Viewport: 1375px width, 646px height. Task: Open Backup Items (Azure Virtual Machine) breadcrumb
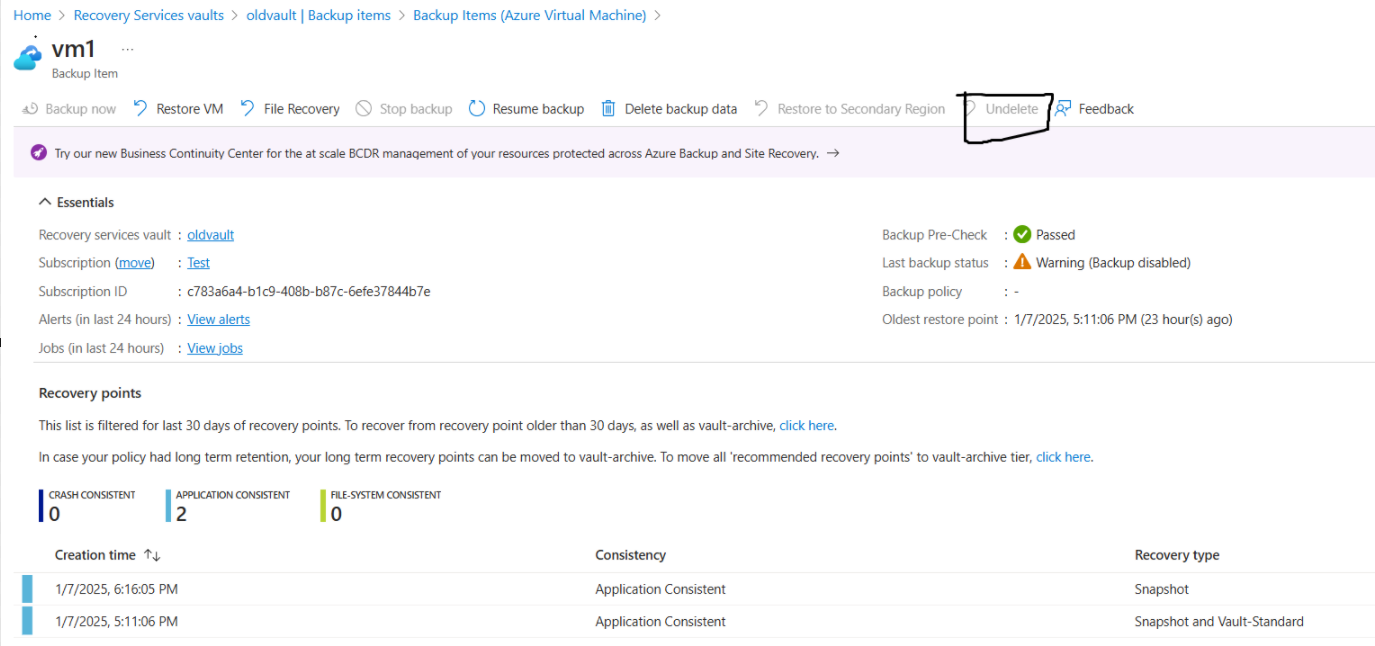pos(530,15)
